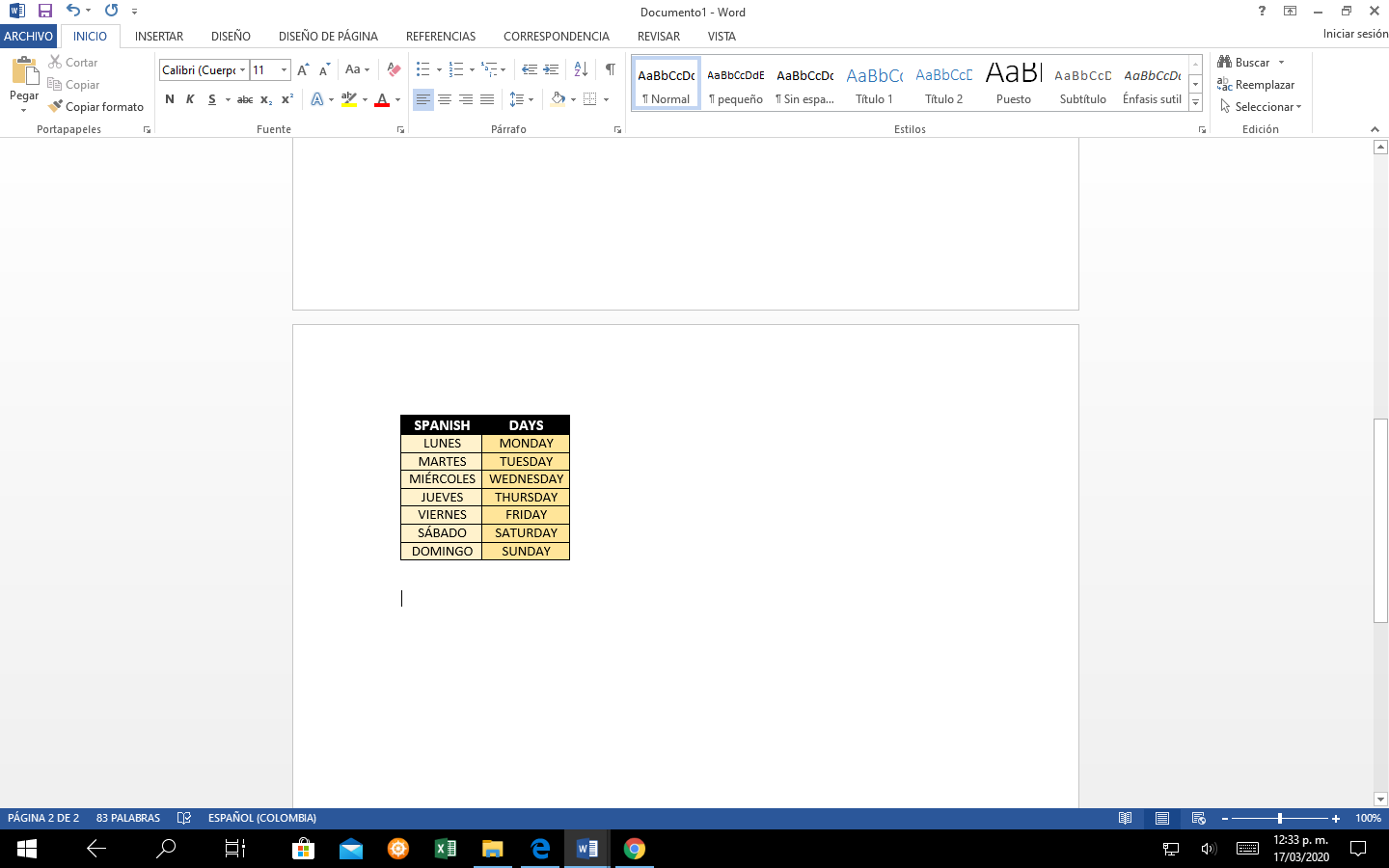
Task: Show paragraph marks pilcrow
Action: [610, 69]
